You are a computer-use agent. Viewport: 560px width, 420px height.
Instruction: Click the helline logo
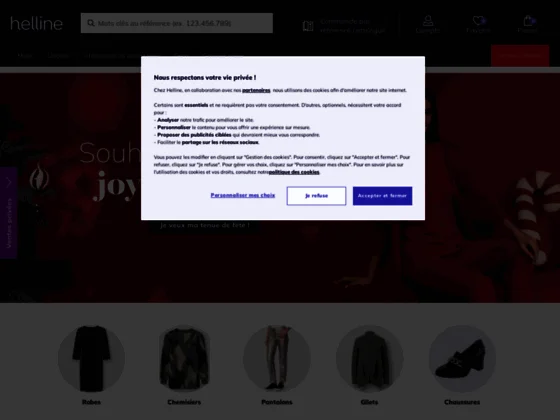(36, 24)
